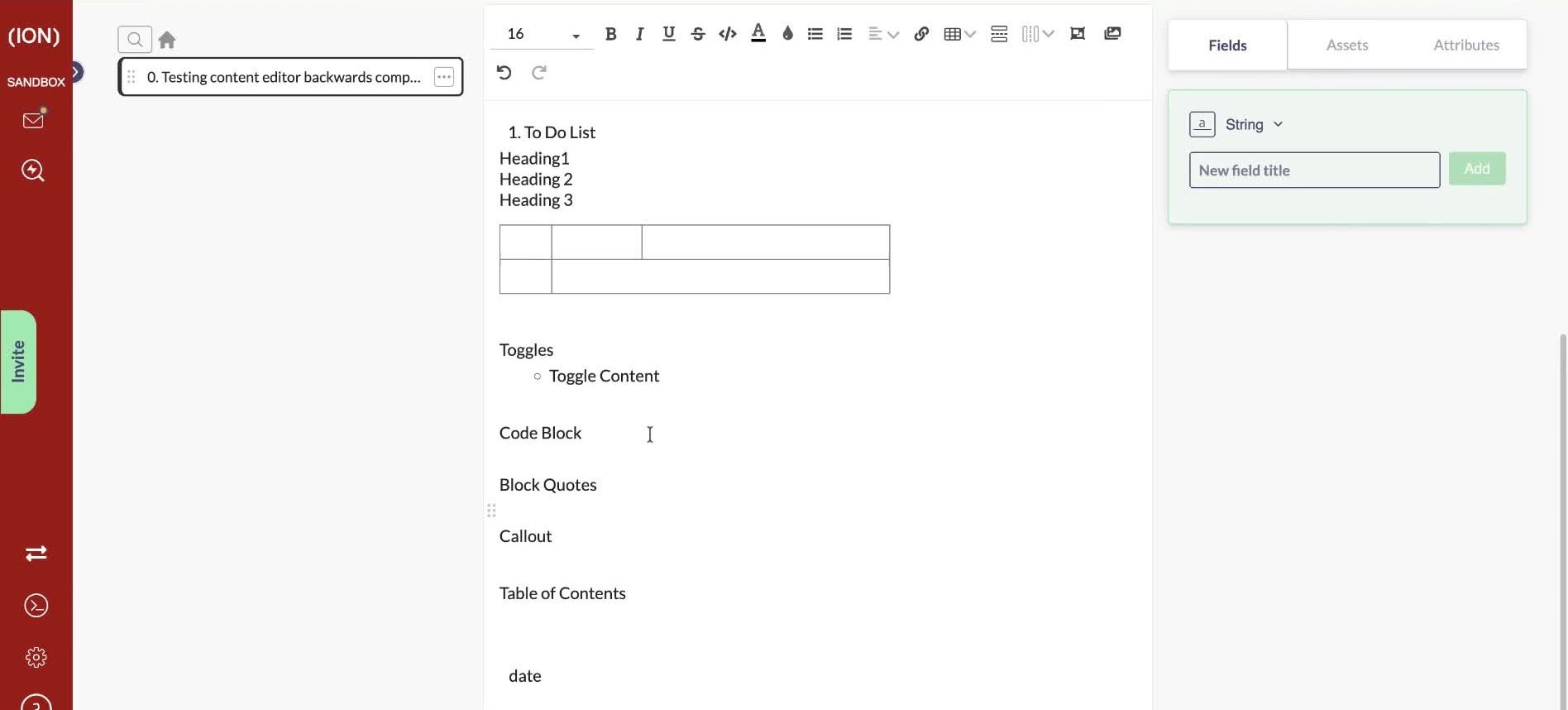Viewport: 1568px width, 710px height.
Task: Click the page vertical scrollbar
Action: [1562, 521]
